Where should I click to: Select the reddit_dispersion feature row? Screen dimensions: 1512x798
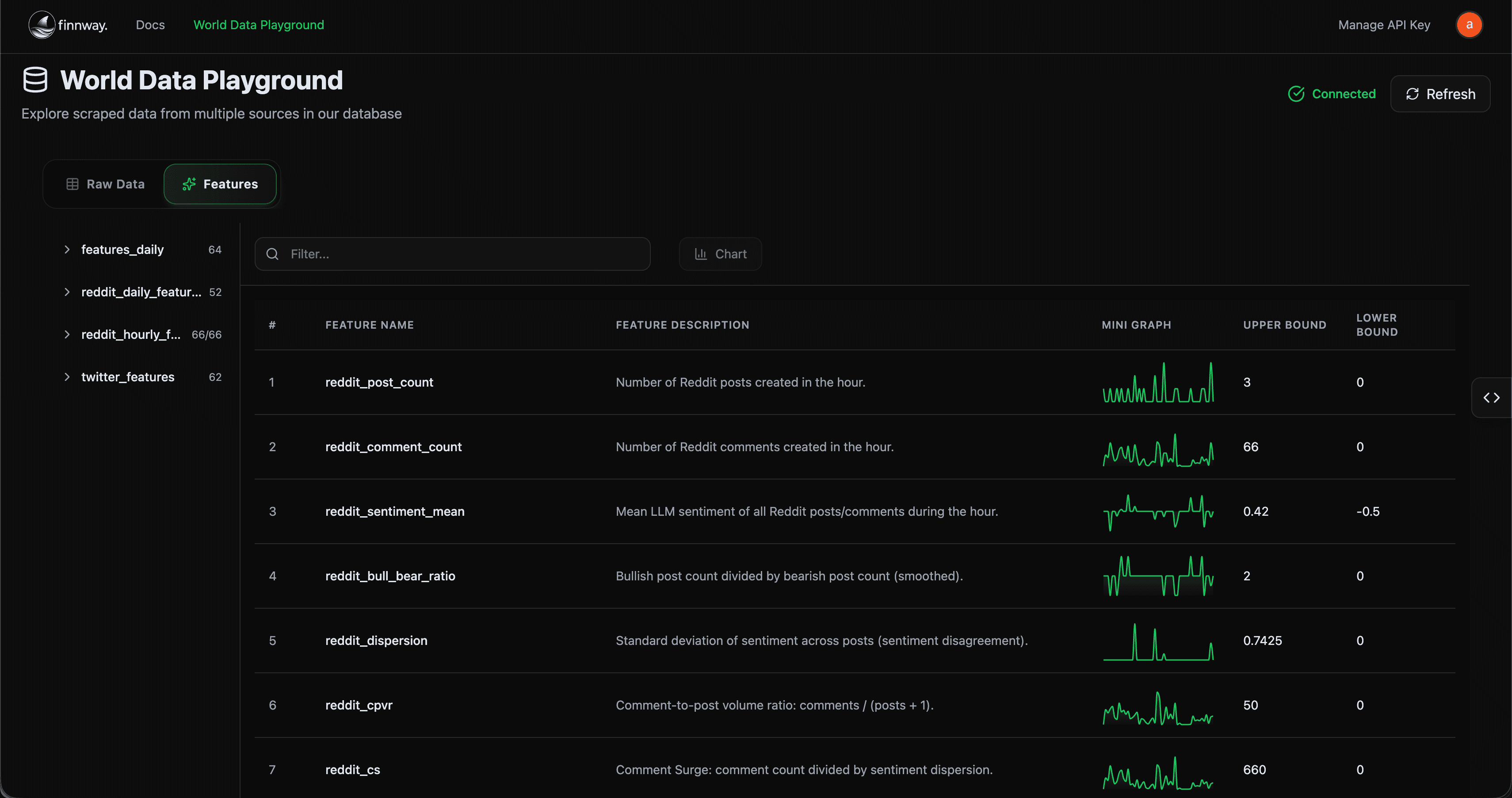pyautogui.click(x=376, y=641)
